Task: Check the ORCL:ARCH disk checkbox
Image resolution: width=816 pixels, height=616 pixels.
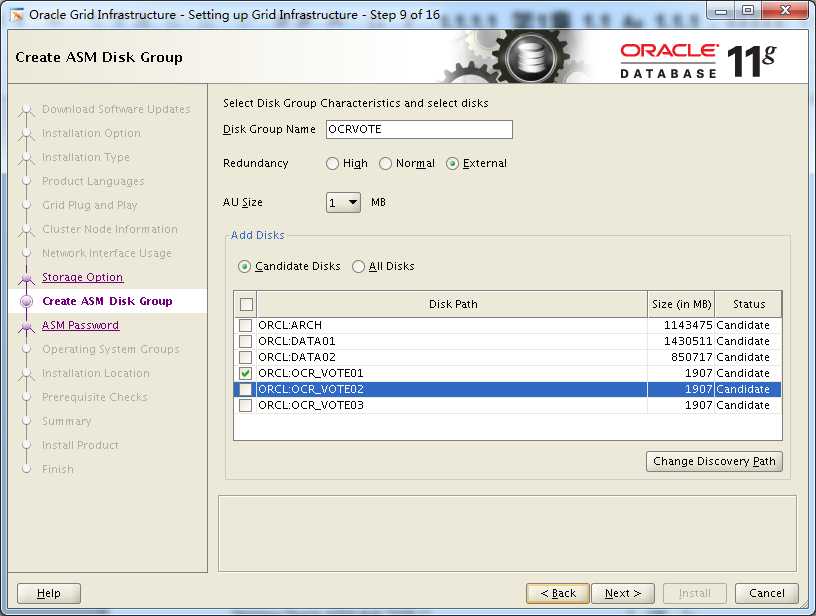Action: [x=245, y=326]
